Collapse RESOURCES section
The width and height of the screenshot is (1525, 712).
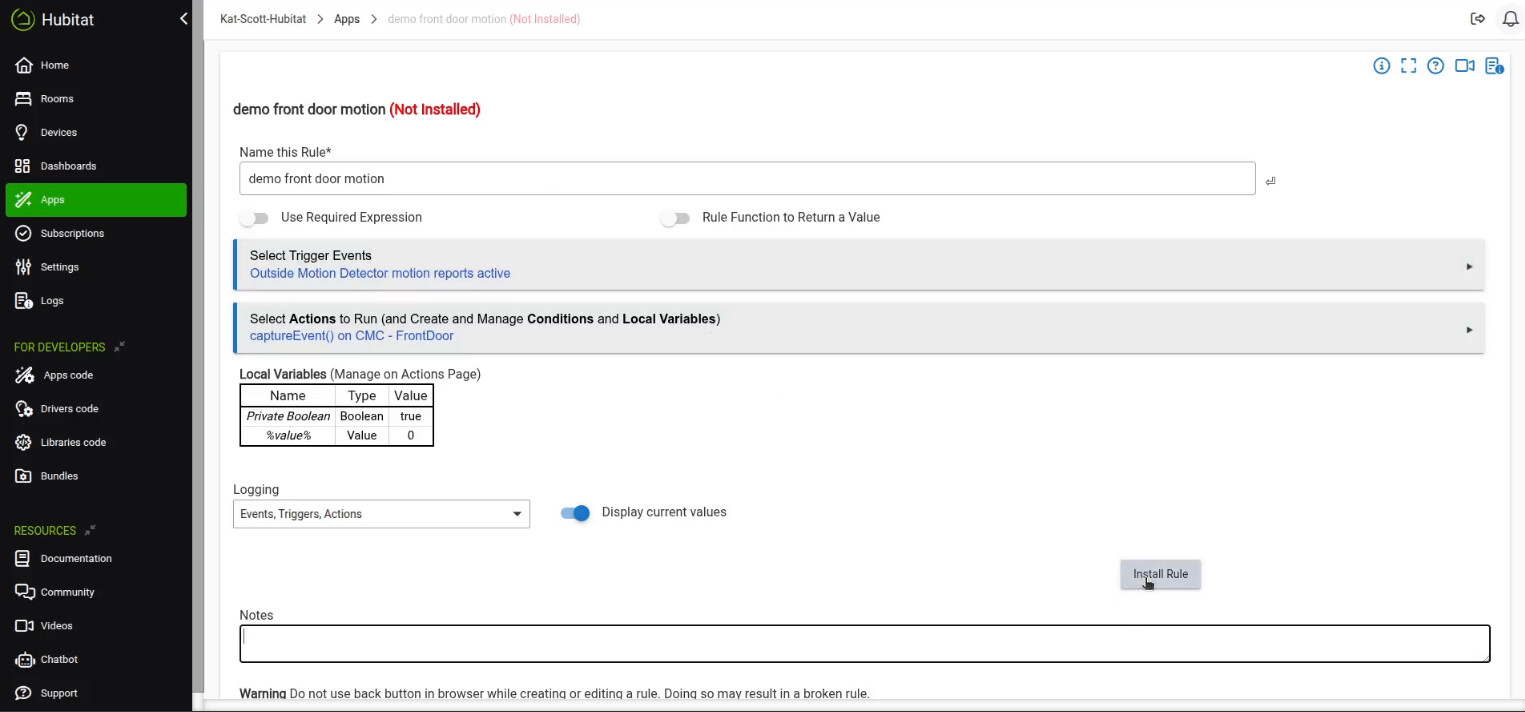[x=90, y=530]
